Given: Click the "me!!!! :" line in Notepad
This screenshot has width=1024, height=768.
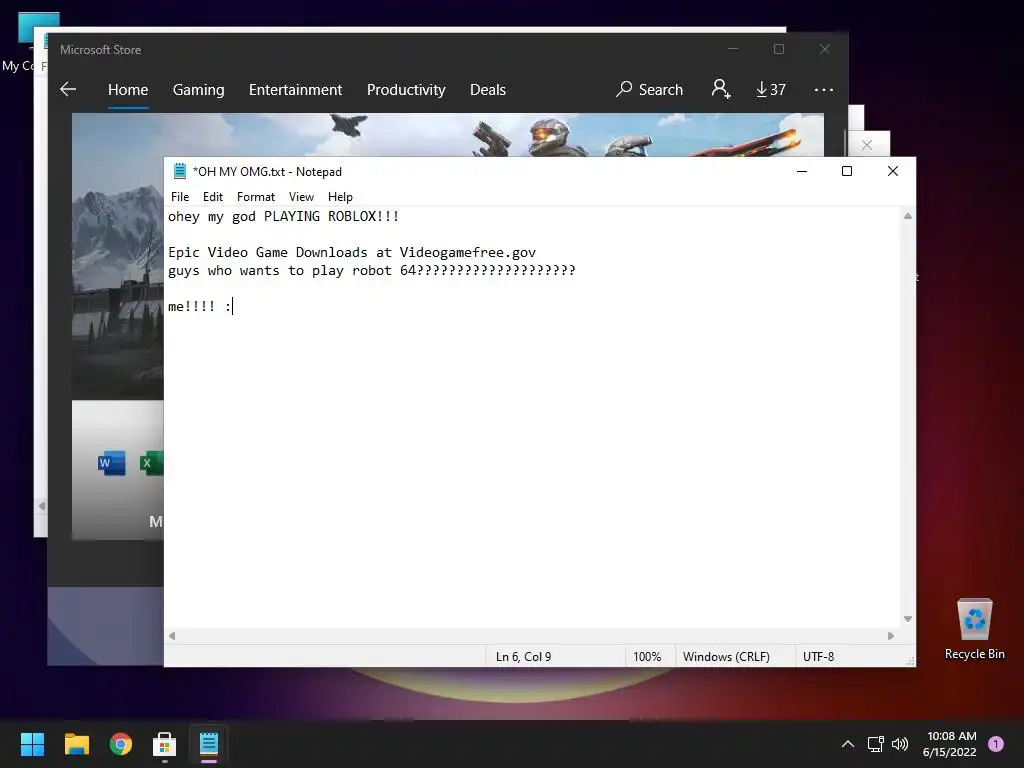Looking at the screenshot, I should point(200,306).
